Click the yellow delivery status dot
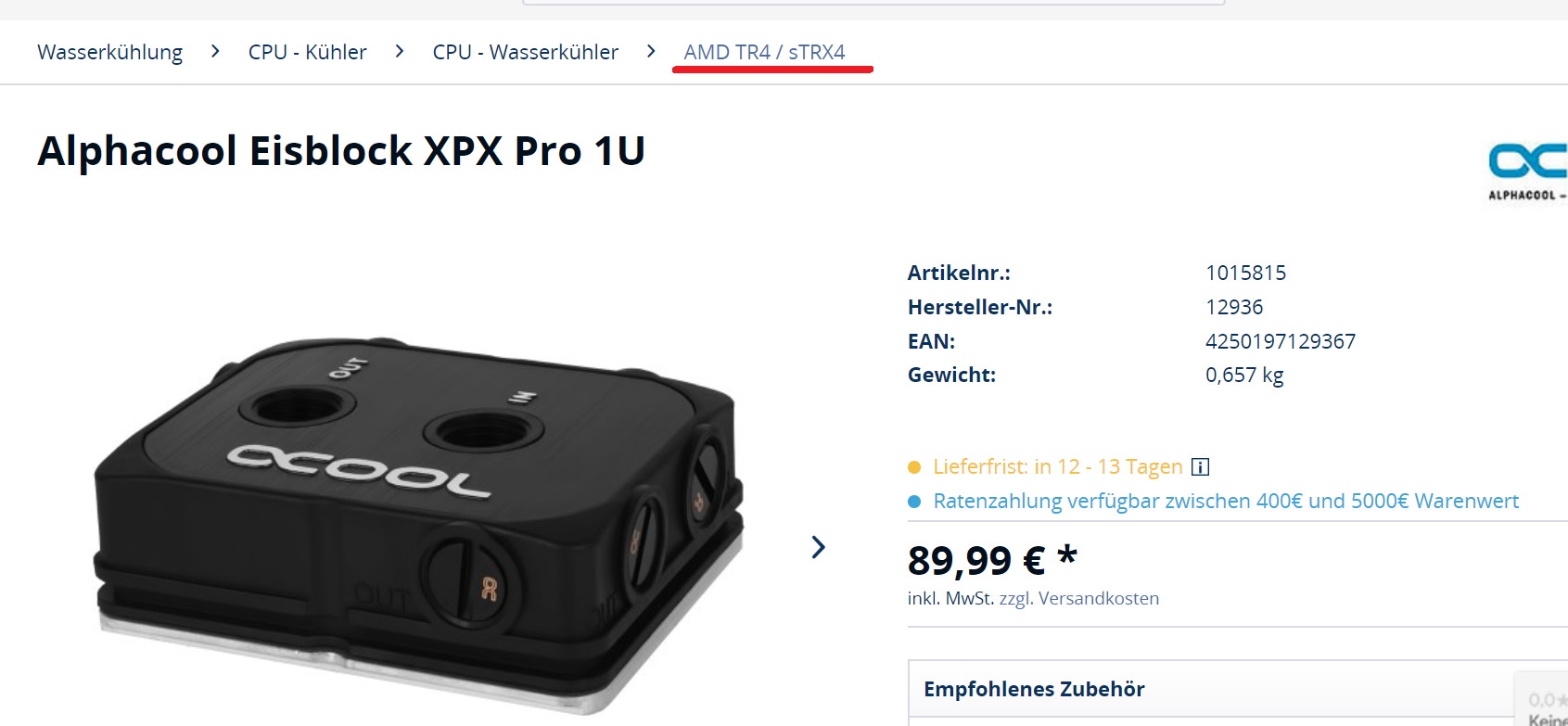 914,467
